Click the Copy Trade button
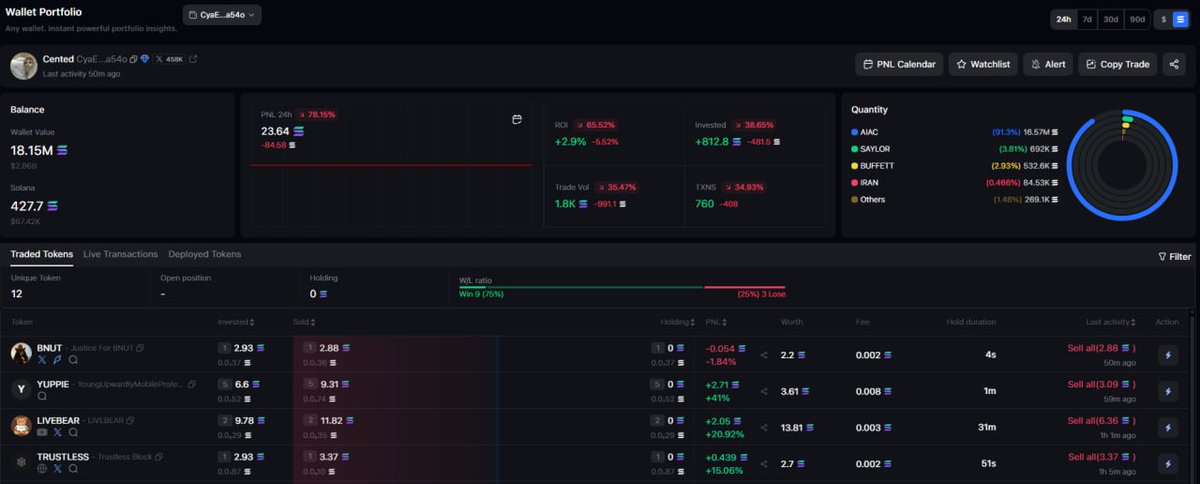1200x484 pixels. (x=1117, y=64)
